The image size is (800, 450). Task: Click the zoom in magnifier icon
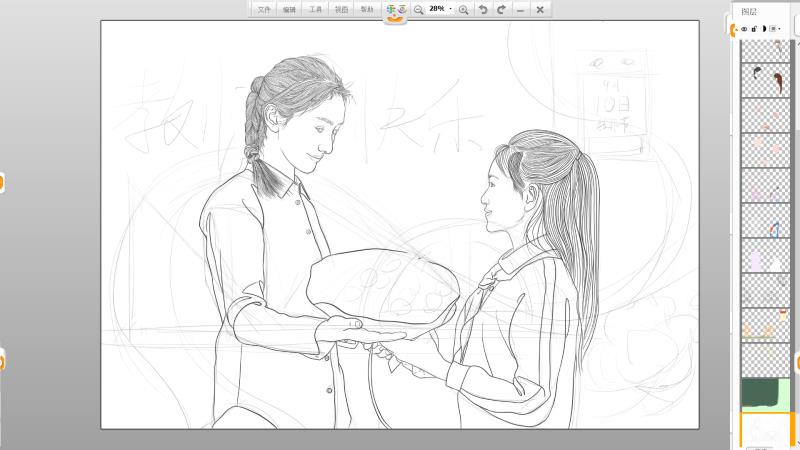point(464,9)
